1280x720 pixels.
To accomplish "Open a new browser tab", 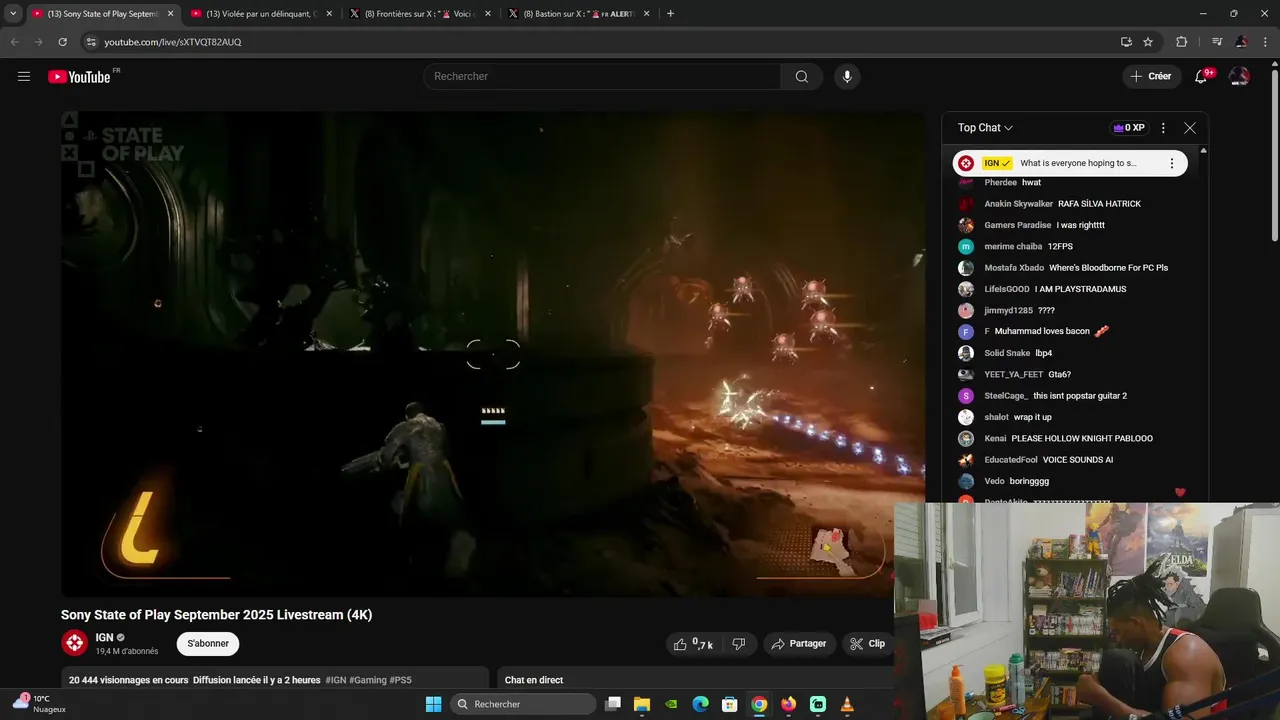I will [x=670, y=14].
